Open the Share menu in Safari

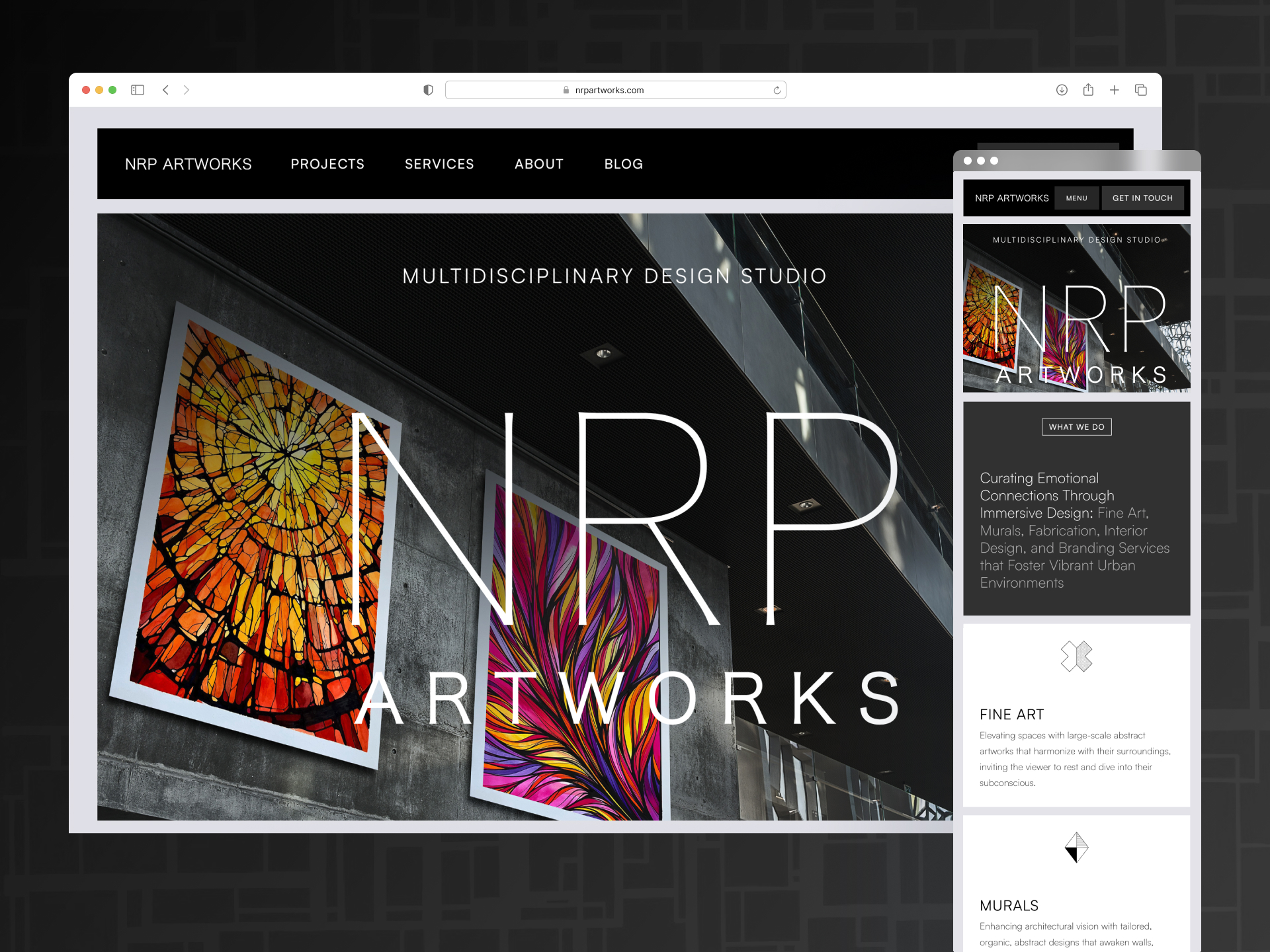tap(1088, 89)
